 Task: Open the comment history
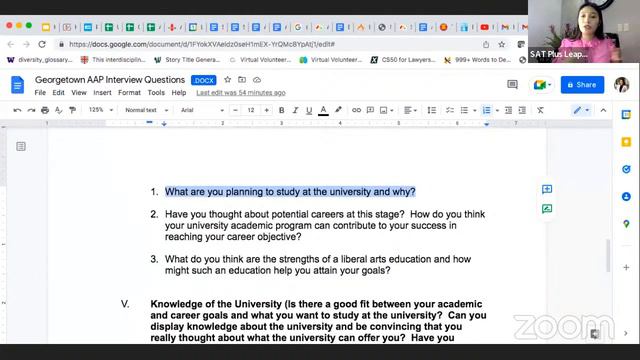(512, 84)
